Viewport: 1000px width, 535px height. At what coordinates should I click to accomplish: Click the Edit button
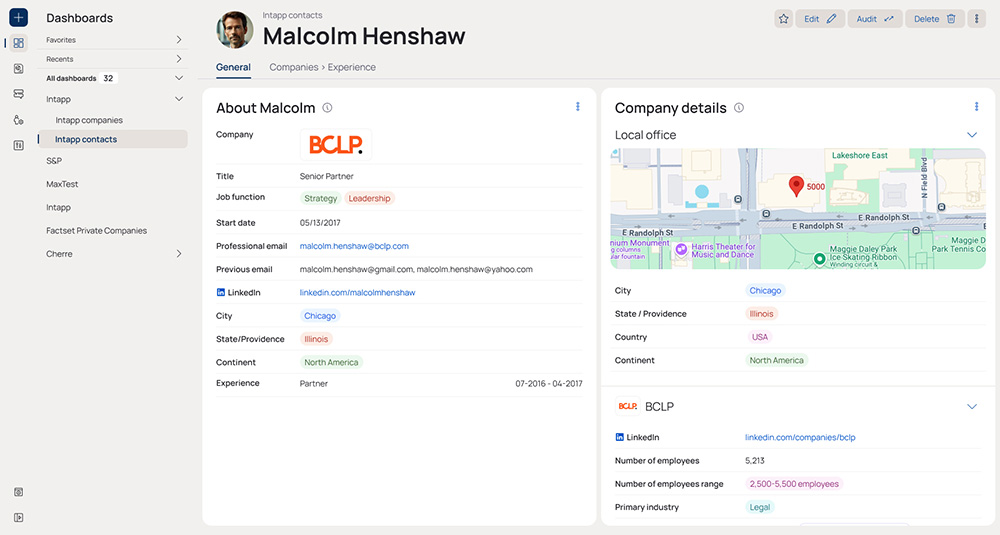[x=820, y=18]
